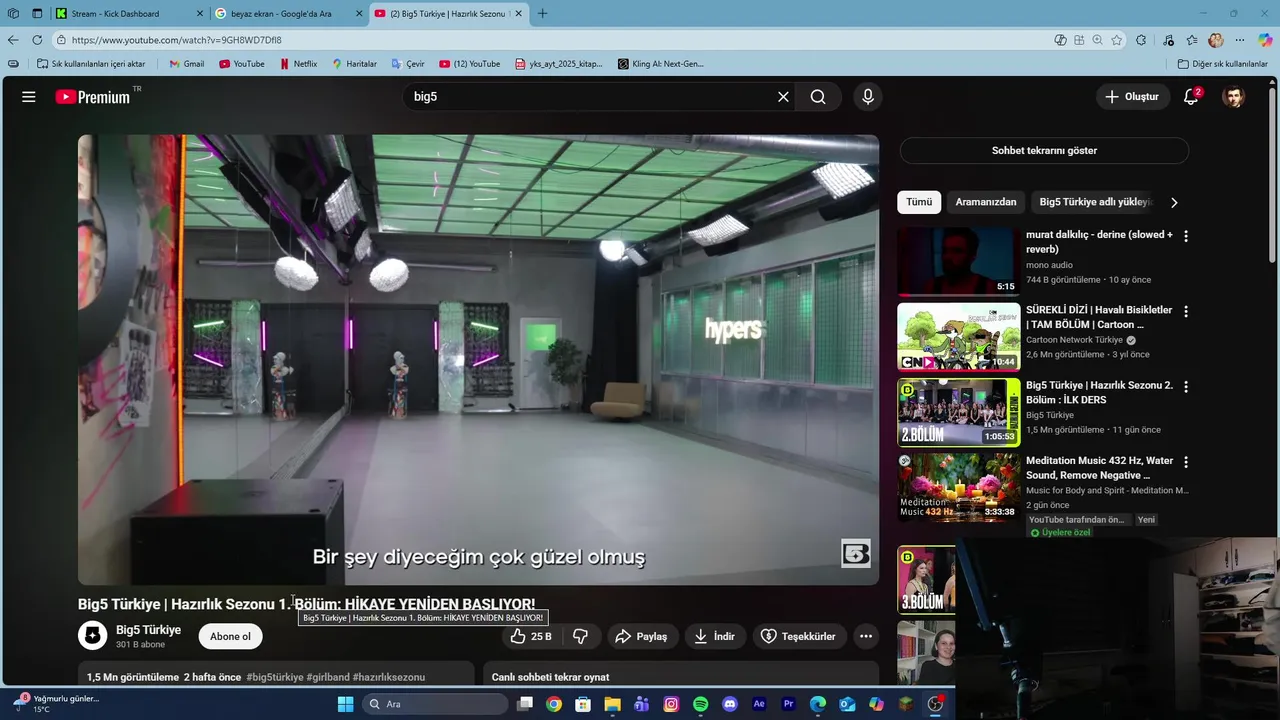1280x720 pixels.
Task: Select the Tümü filter chip
Action: click(x=919, y=202)
